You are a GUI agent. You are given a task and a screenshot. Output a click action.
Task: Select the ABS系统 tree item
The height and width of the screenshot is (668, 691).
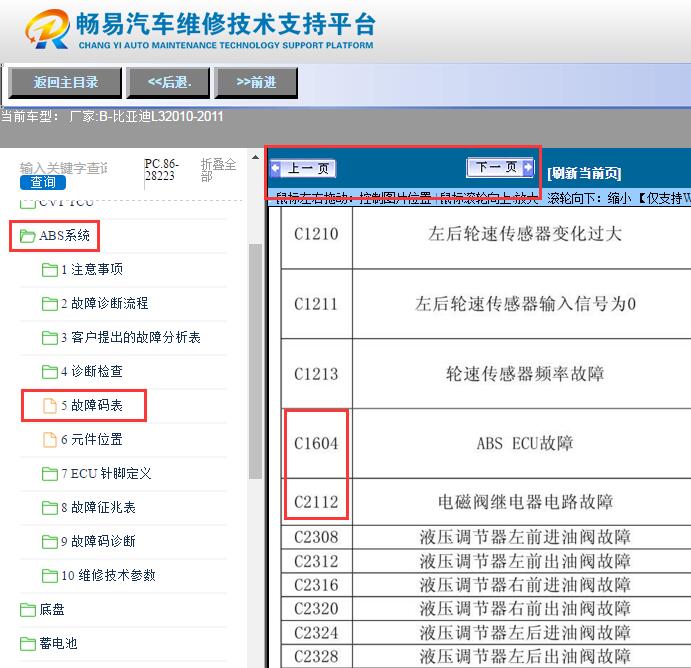pos(64,236)
